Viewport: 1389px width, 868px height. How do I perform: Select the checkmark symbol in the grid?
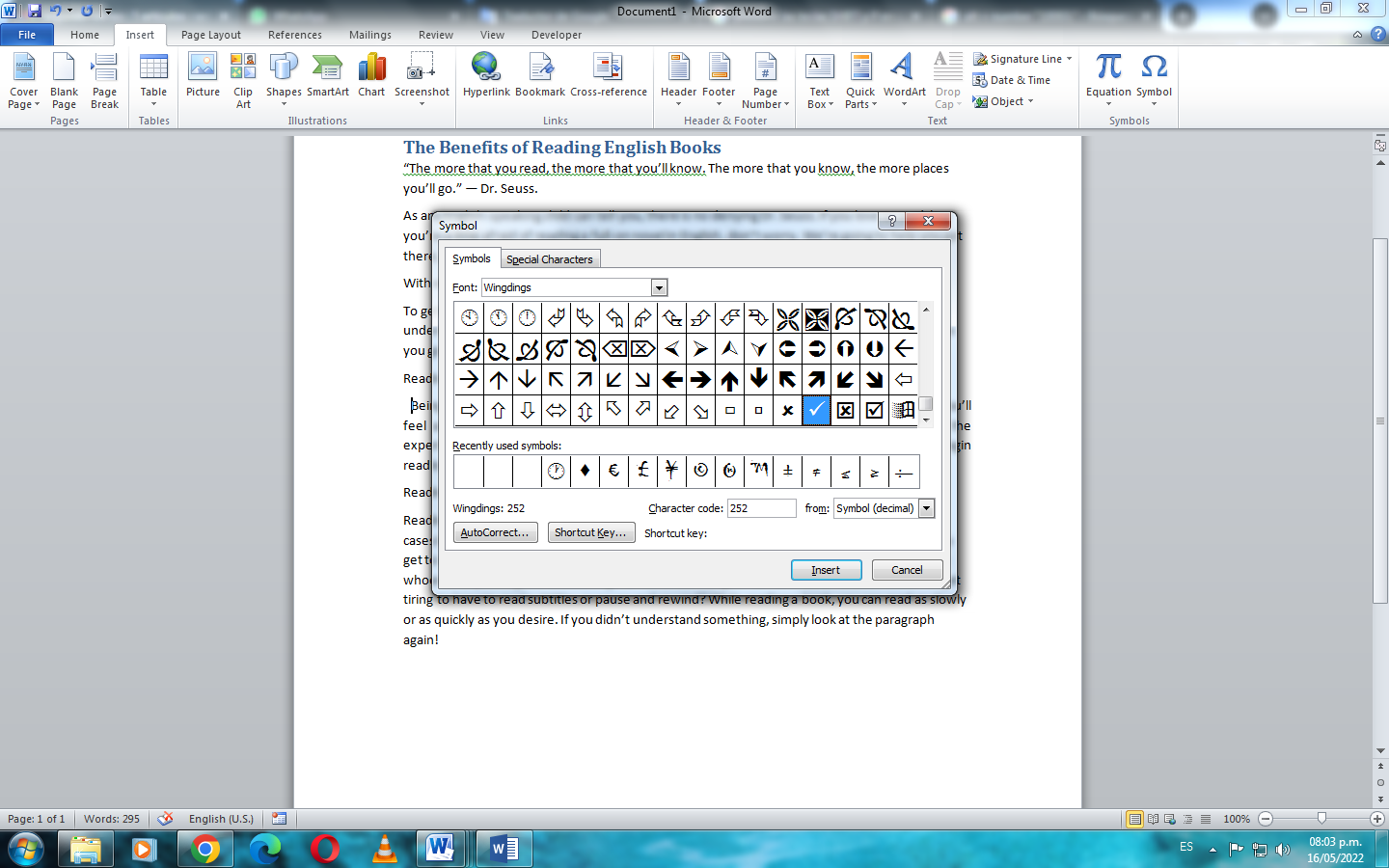coord(816,410)
